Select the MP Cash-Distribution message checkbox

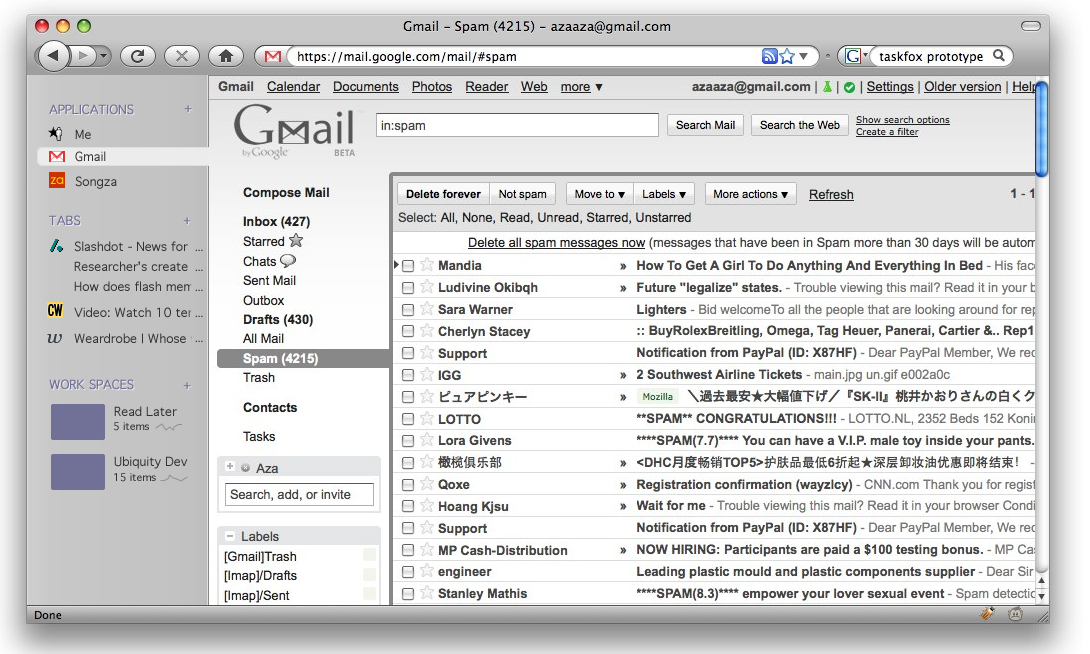(x=408, y=550)
